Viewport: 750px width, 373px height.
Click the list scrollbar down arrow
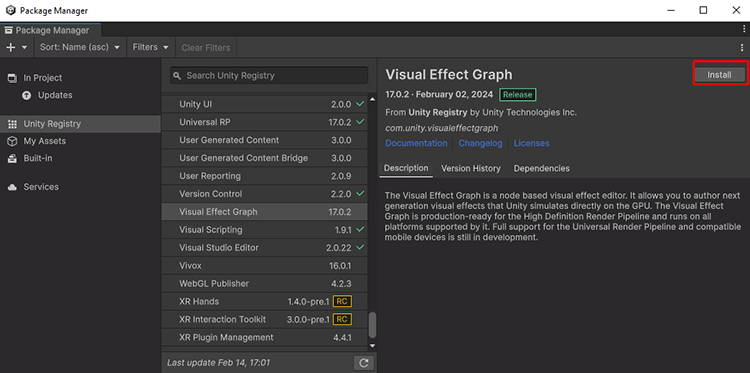[x=373, y=346]
